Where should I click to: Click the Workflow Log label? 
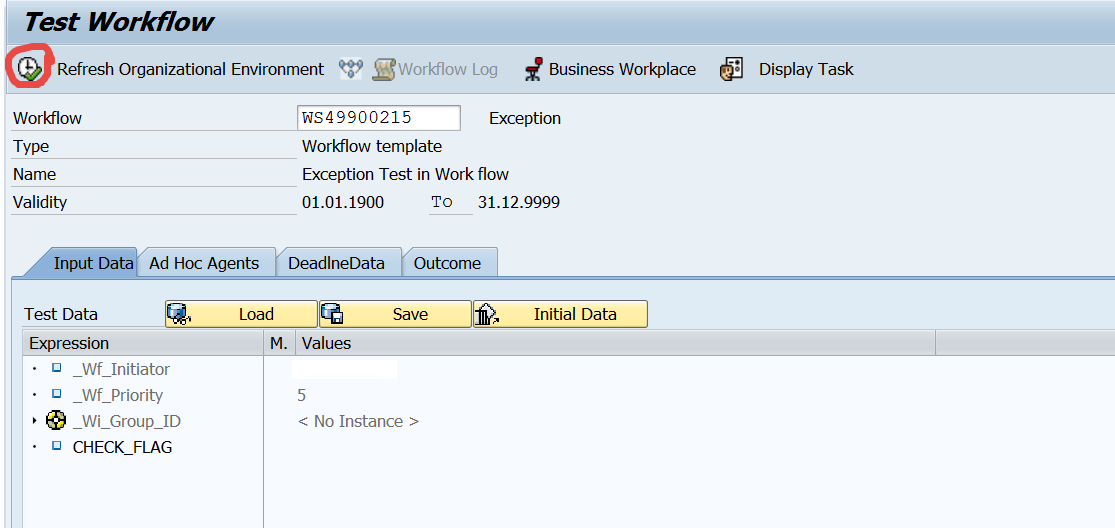point(448,70)
